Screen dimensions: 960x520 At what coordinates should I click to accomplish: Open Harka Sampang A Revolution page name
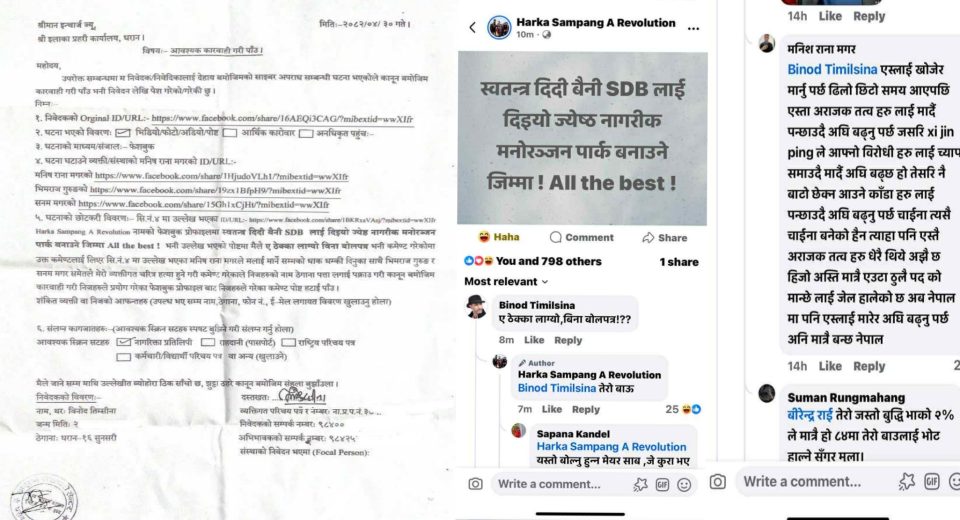click(596, 23)
